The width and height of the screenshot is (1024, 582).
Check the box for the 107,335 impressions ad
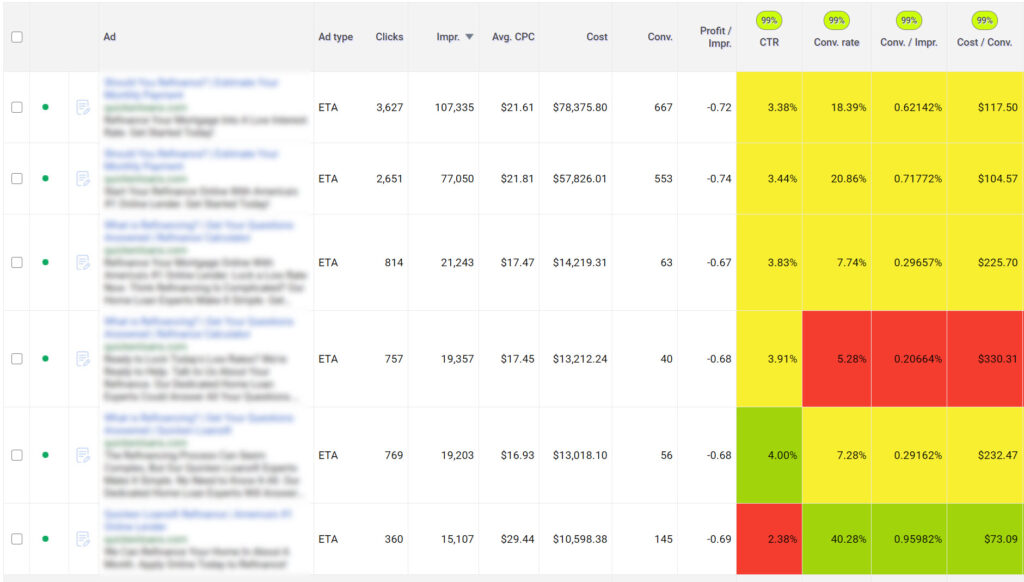point(17,107)
